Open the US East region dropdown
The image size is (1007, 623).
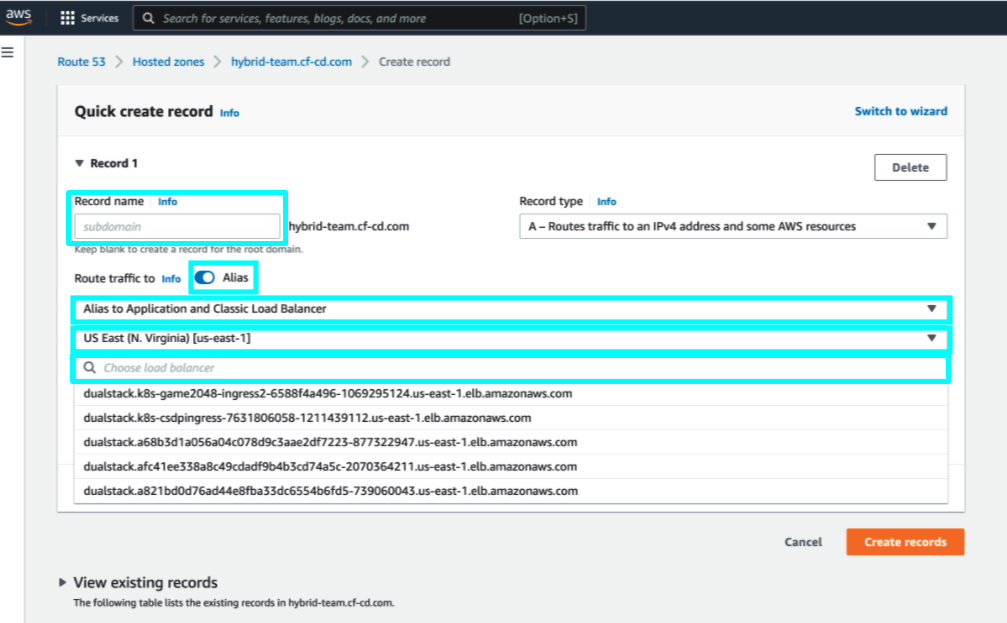(510, 339)
